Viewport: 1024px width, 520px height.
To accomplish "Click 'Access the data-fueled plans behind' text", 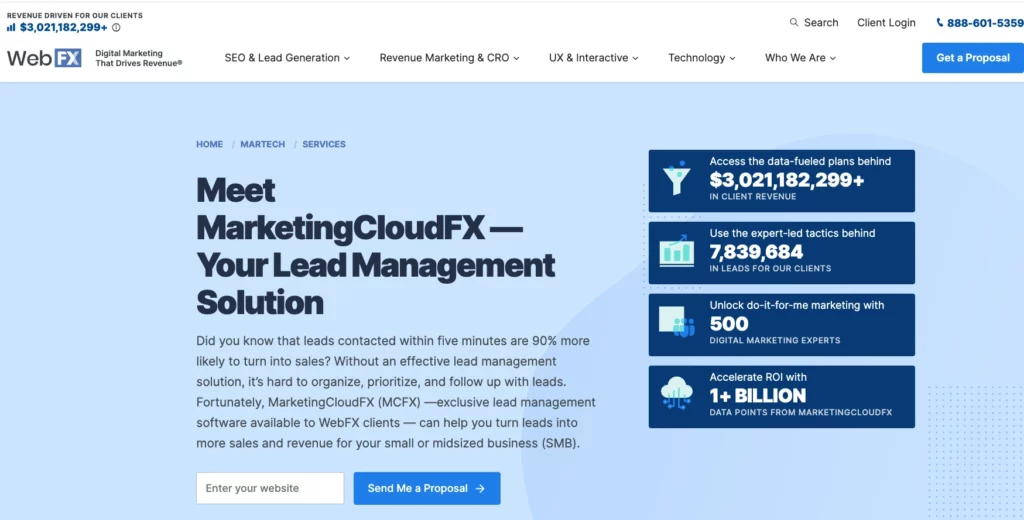I will [800, 161].
